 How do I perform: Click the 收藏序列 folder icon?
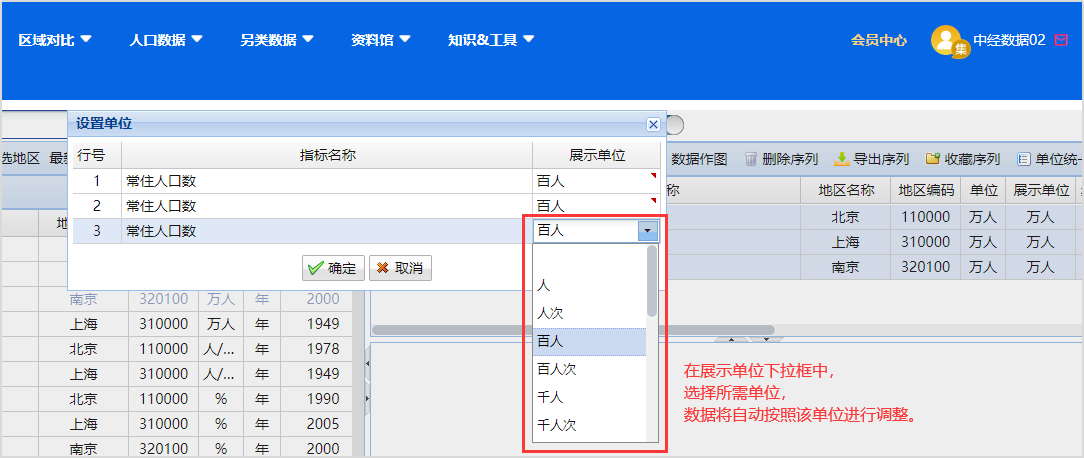pyautogui.click(x=933, y=159)
